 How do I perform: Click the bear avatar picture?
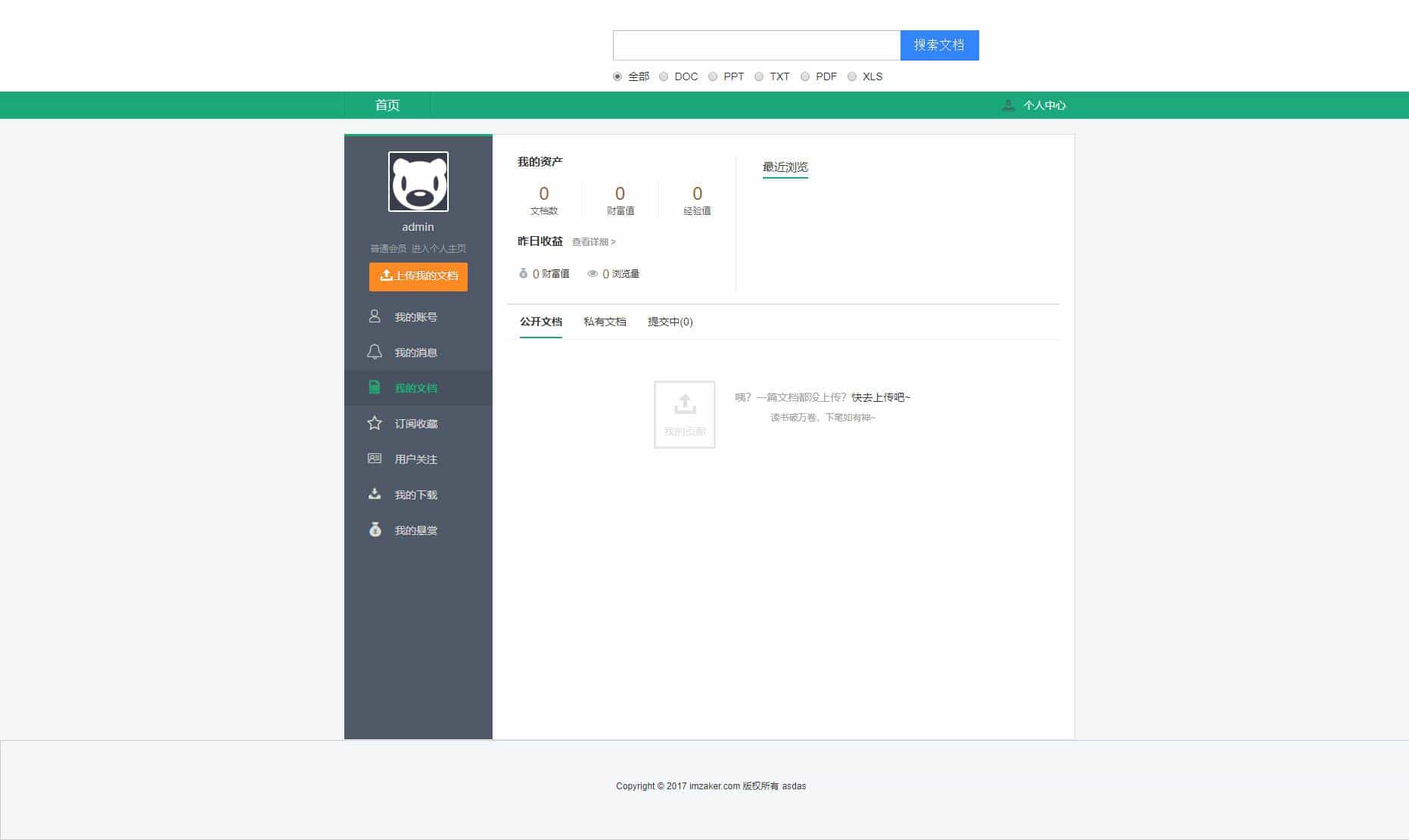click(x=418, y=182)
